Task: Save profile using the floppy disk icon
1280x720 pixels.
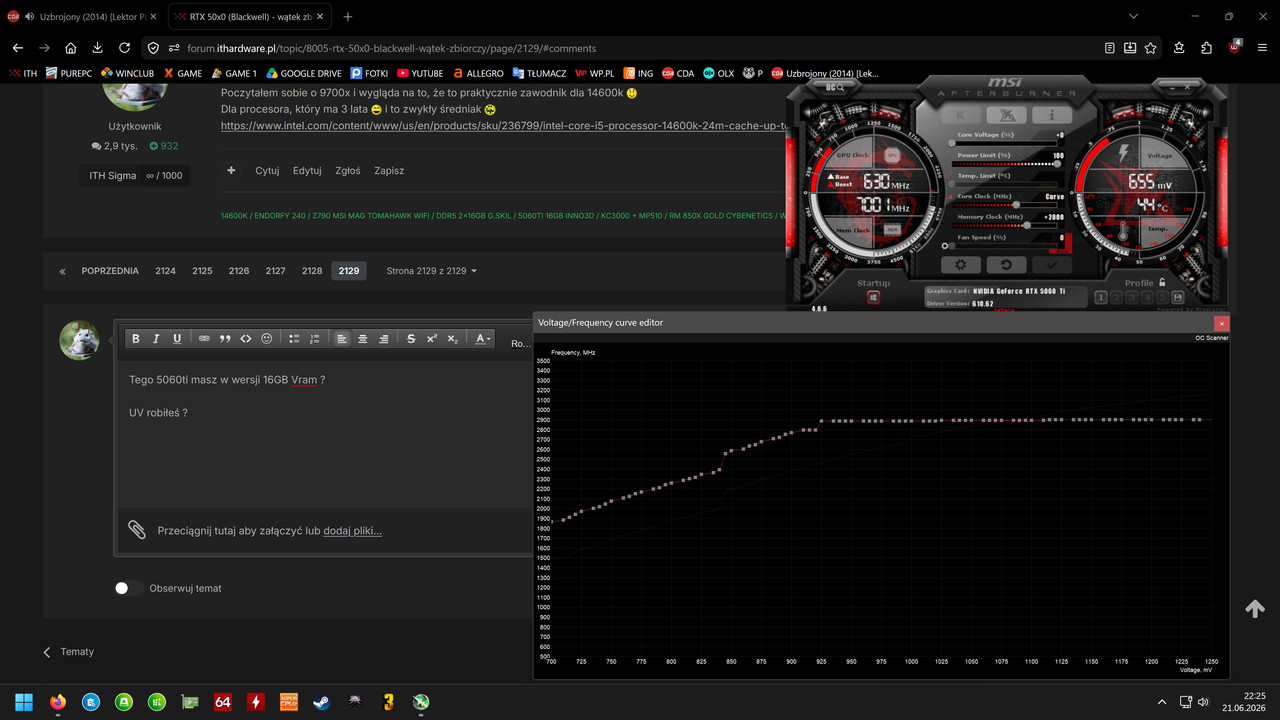Action: click(1177, 297)
